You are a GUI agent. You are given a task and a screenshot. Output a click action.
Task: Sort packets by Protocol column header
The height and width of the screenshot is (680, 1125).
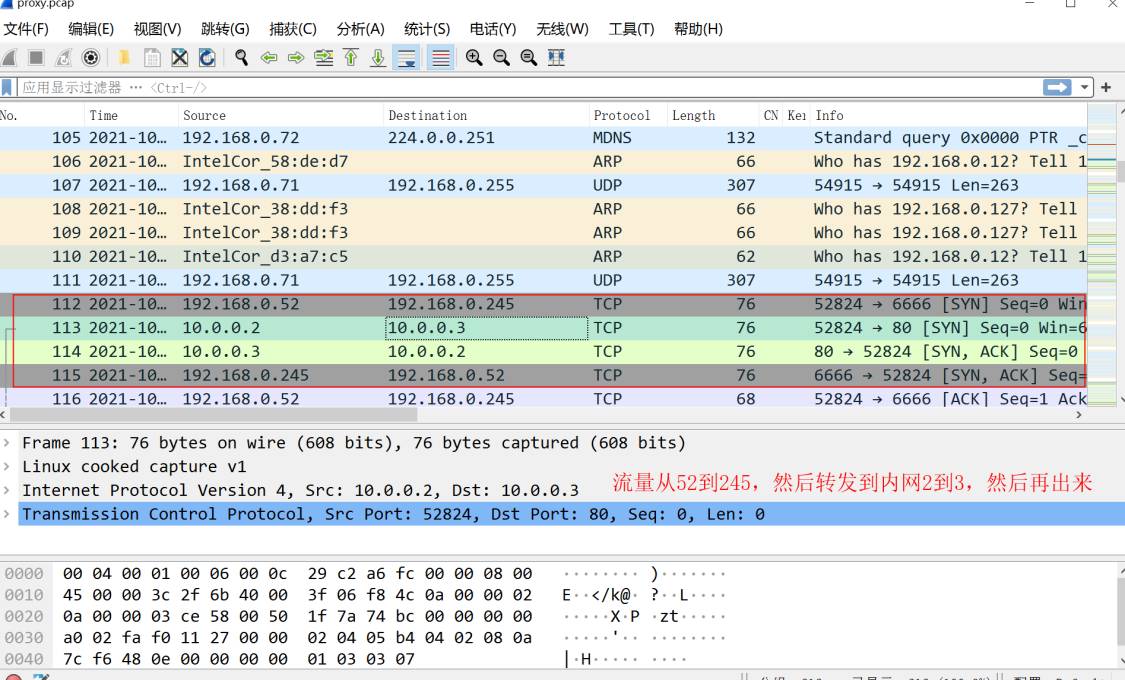621,116
